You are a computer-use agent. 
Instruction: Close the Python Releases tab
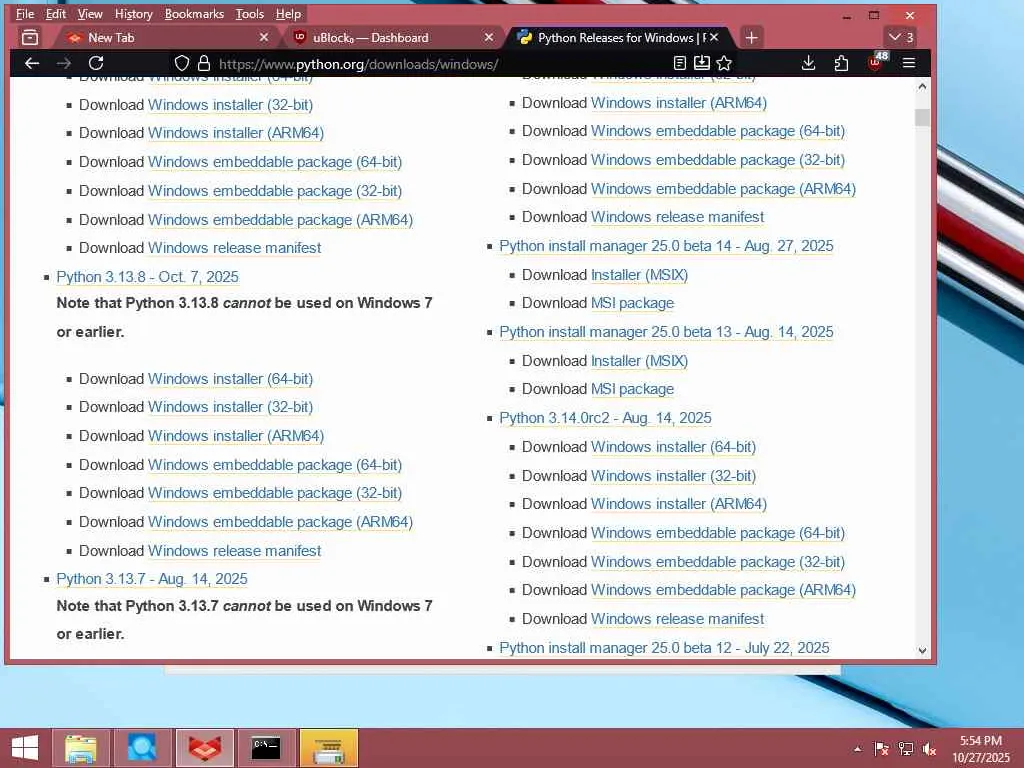point(714,38)
